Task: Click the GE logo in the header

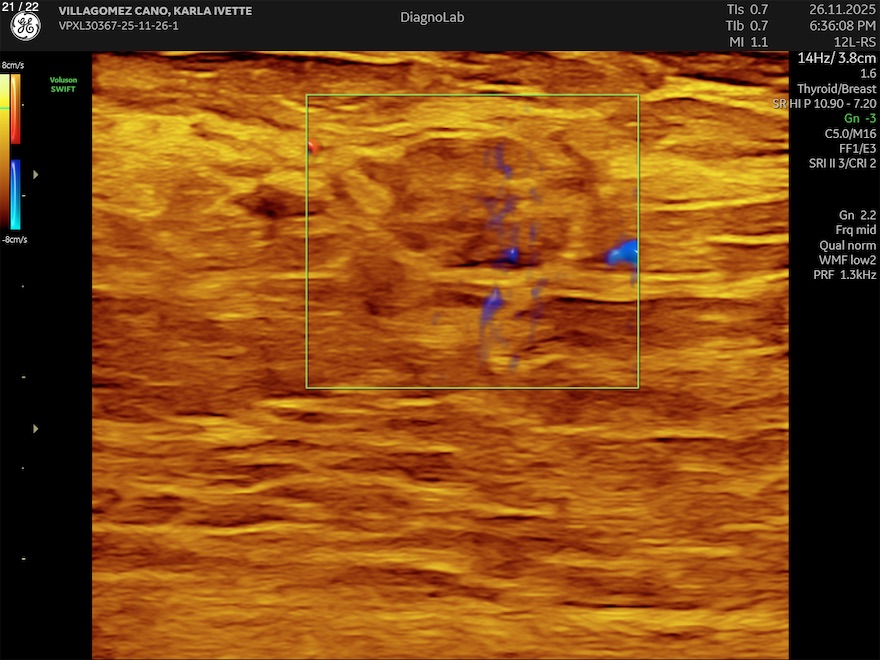Action: (26, 27)
